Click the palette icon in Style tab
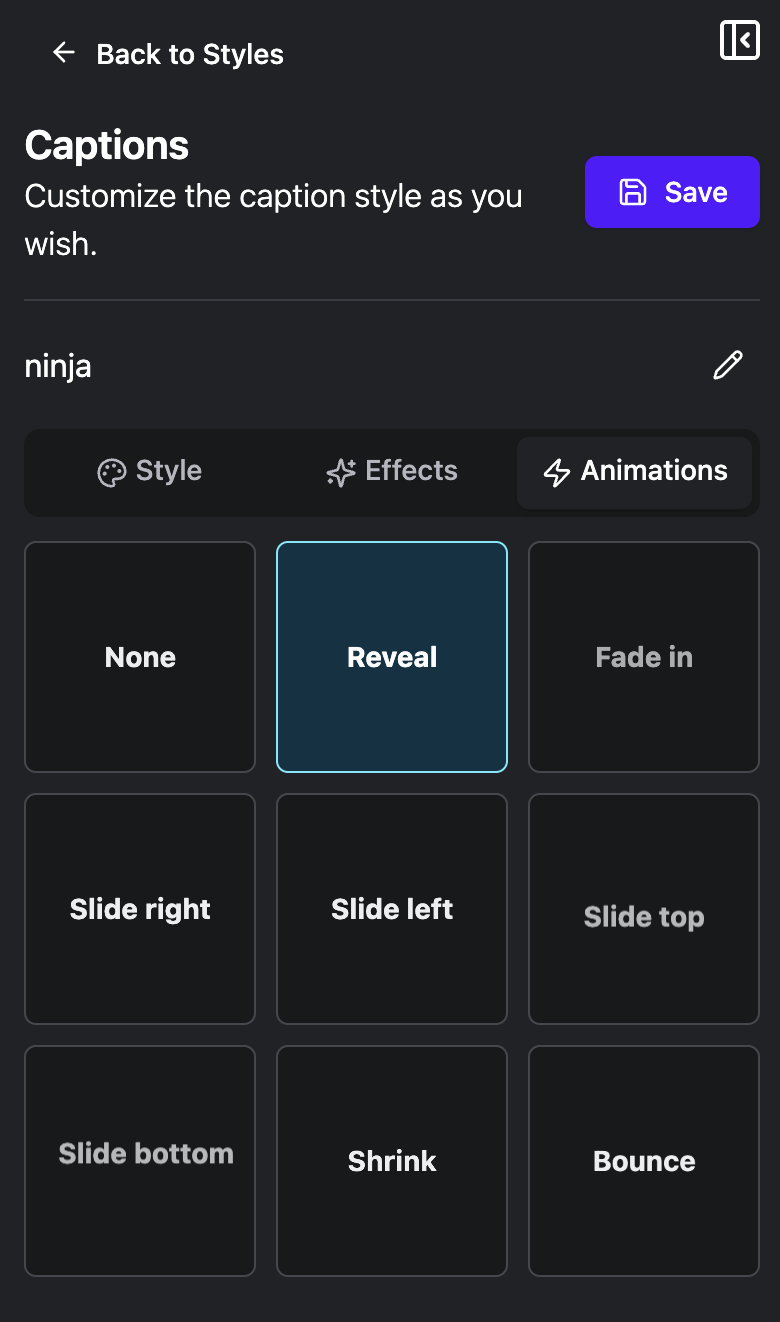This screenshot has height=1322, width=780. (x=111, y=472)
